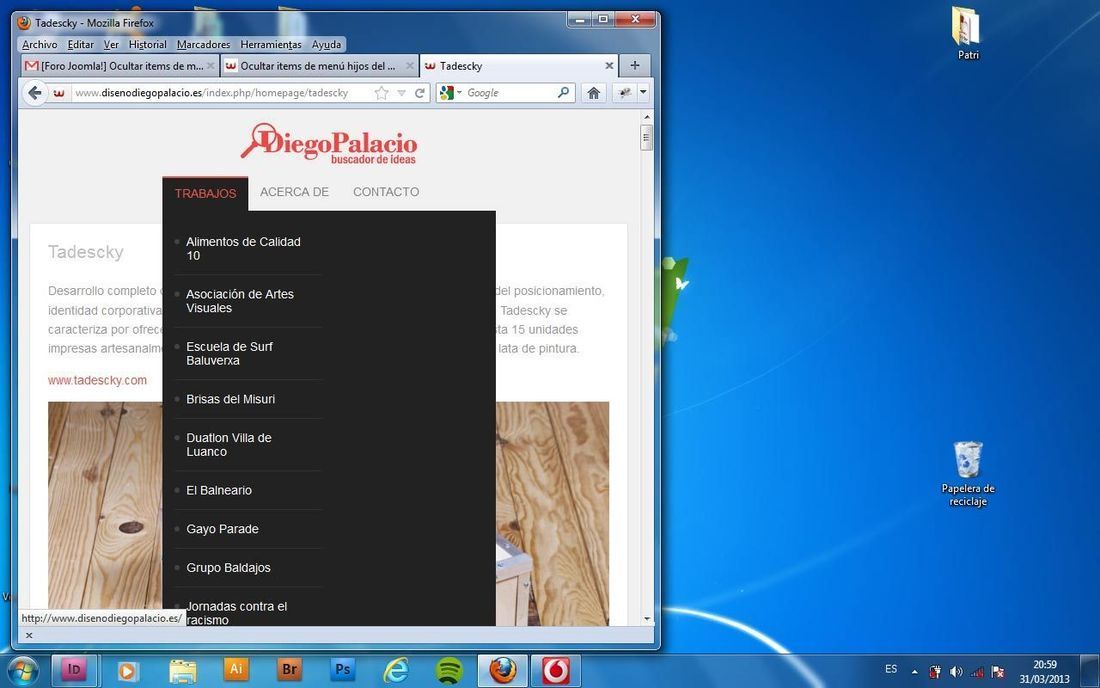This screenshot has width=1100, height=688.
Task: Click the address bar URL field
Action: [x=221, y=93]
